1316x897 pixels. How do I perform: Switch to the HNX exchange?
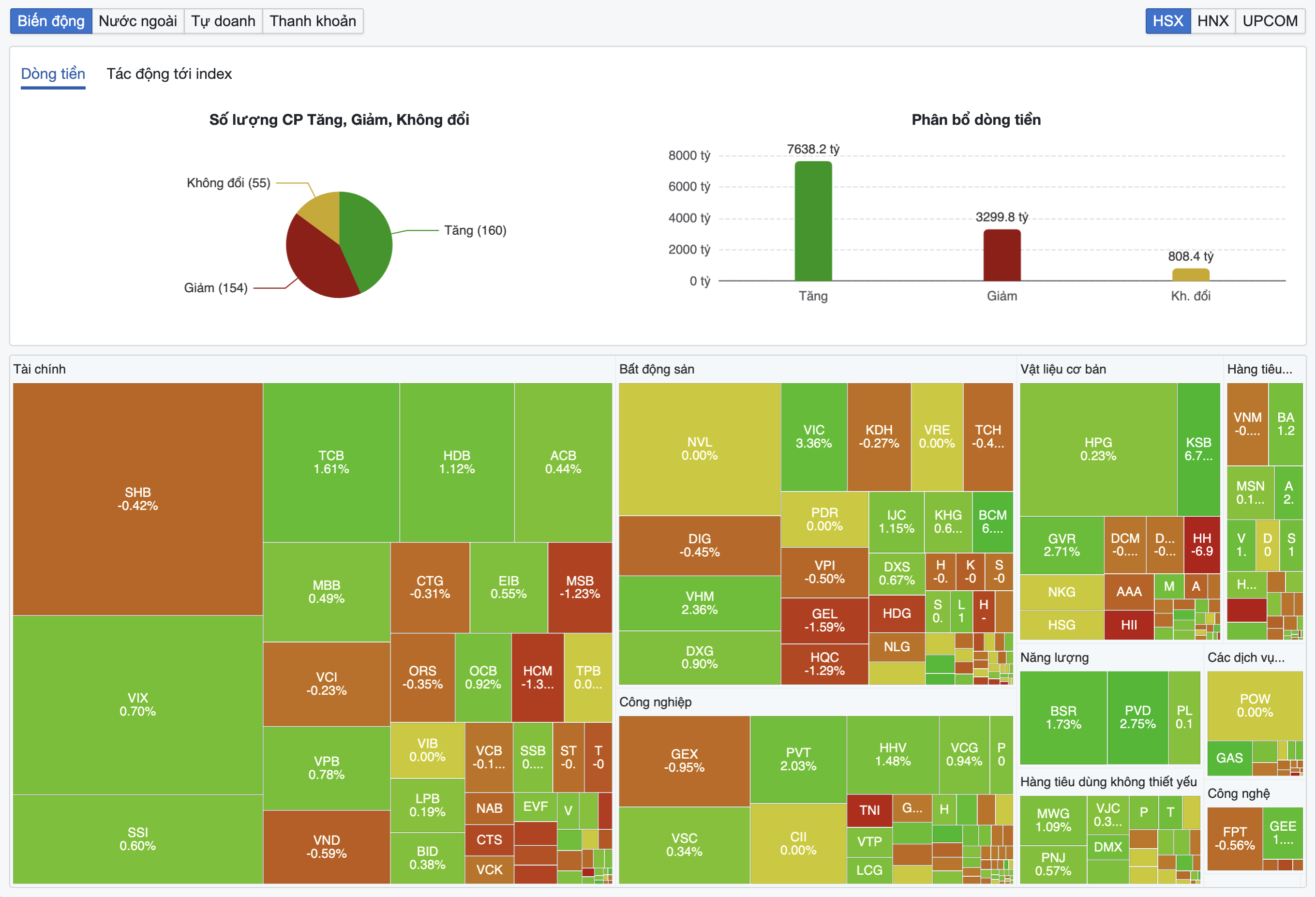1212,21
